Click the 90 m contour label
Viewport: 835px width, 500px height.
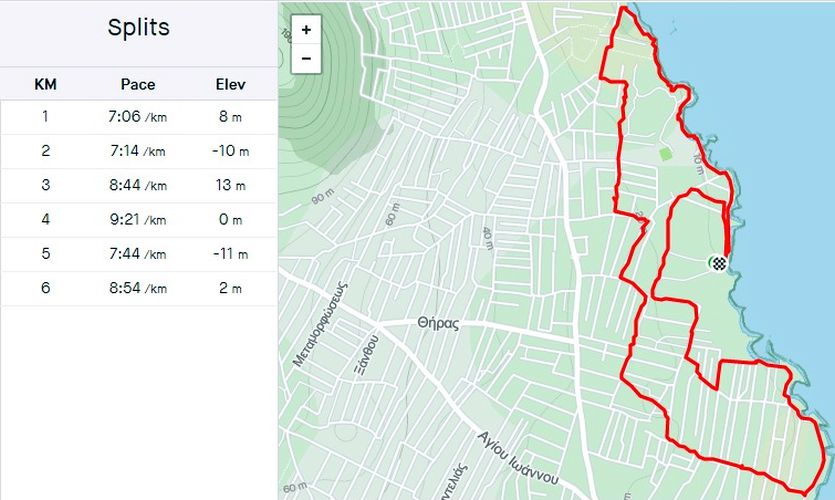click(x=323, y=197)
